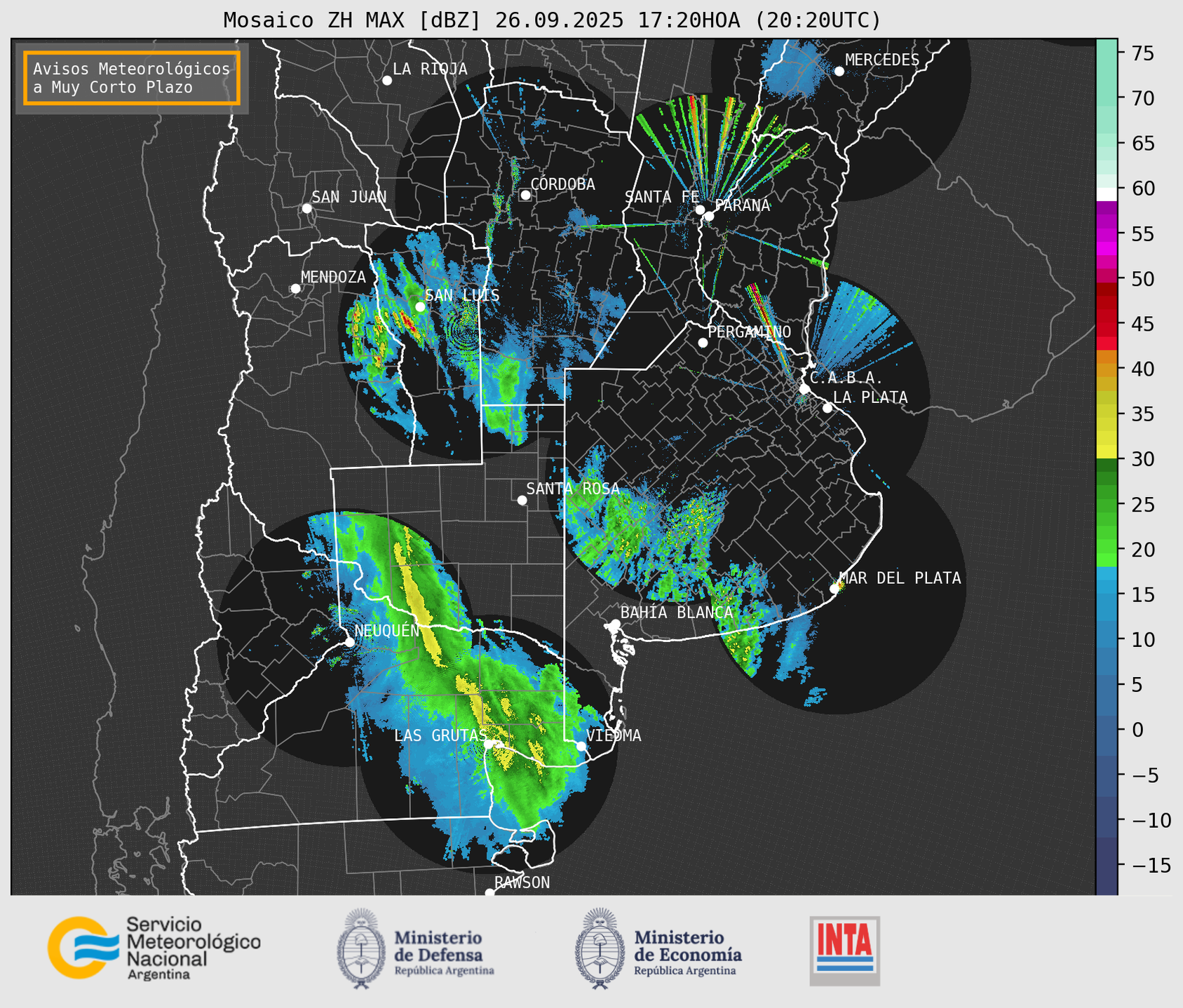Click the 75 dBZ colorbar label
The width and height of the screenshot is (1183, 1008).
pos(1142,53)
